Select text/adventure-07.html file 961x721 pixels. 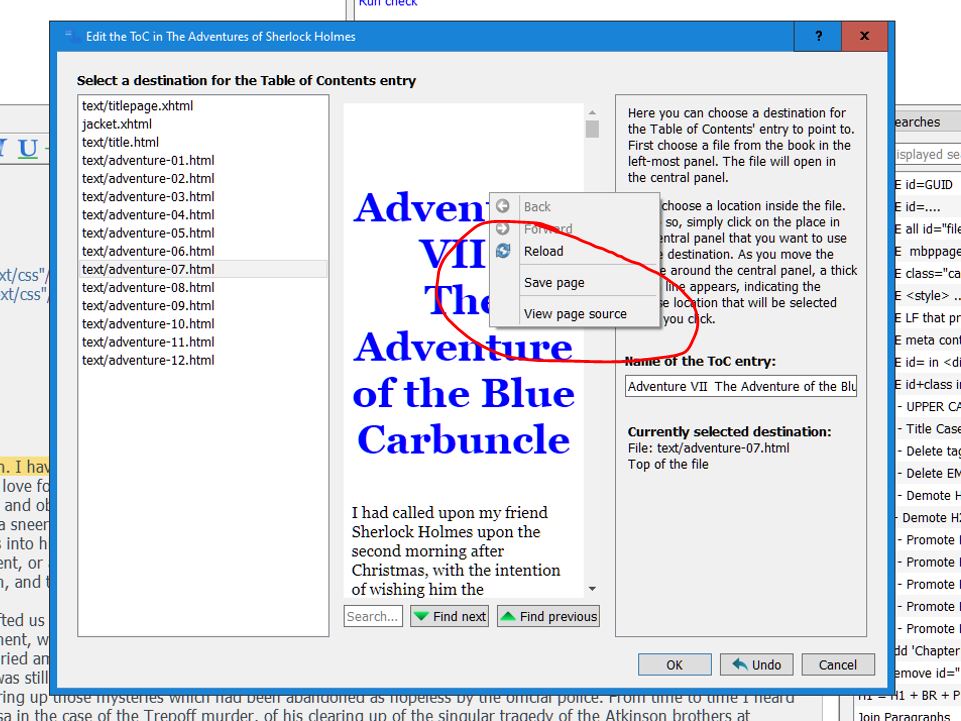203,269
